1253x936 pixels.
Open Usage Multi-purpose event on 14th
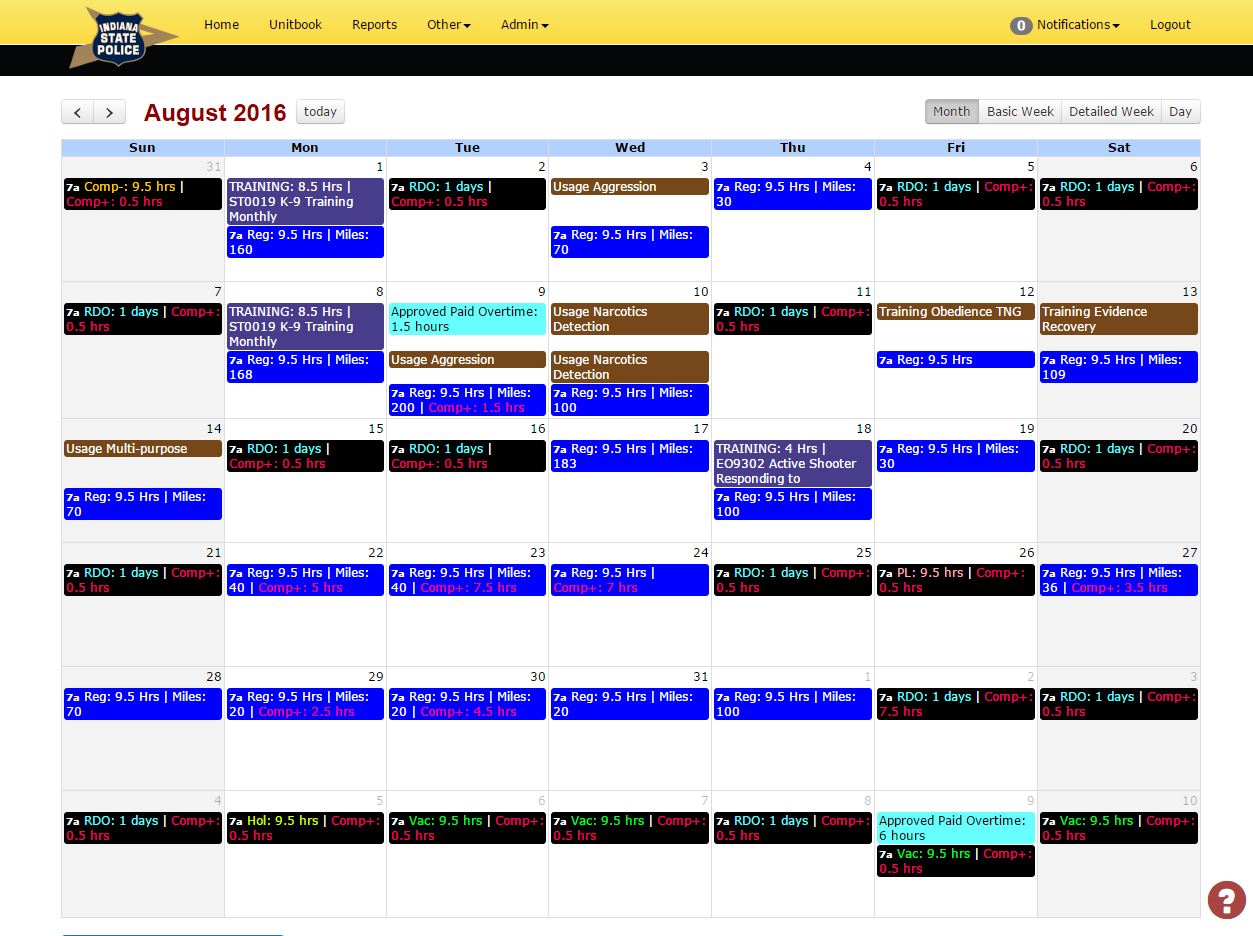143,449
